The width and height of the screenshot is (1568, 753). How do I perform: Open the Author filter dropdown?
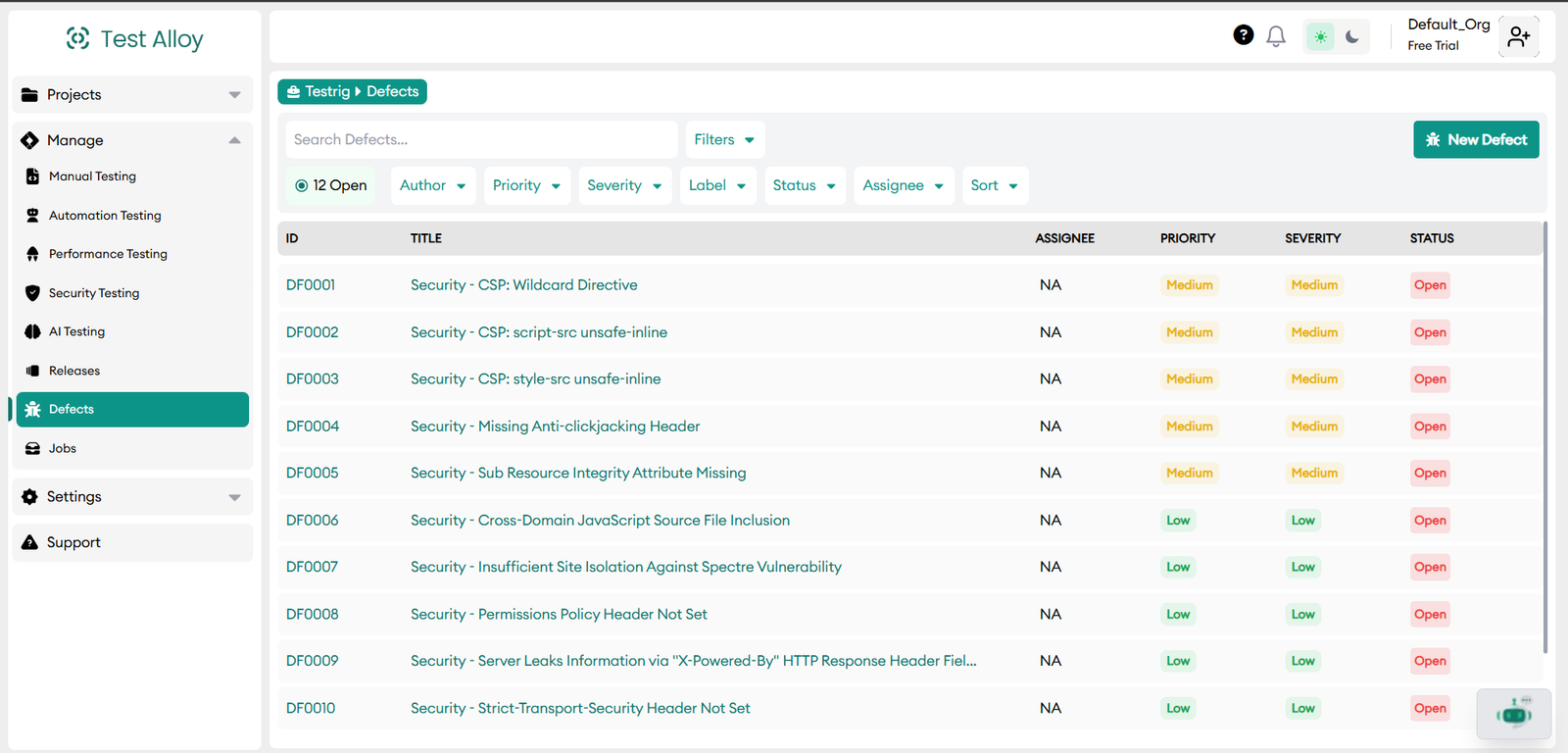point(433,185)
